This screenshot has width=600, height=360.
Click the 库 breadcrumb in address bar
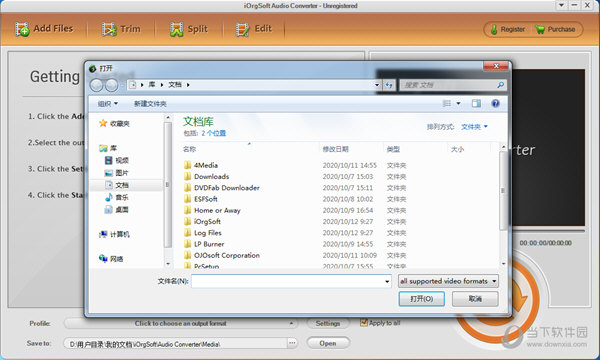pyautogui.click(x=152, y=85)
